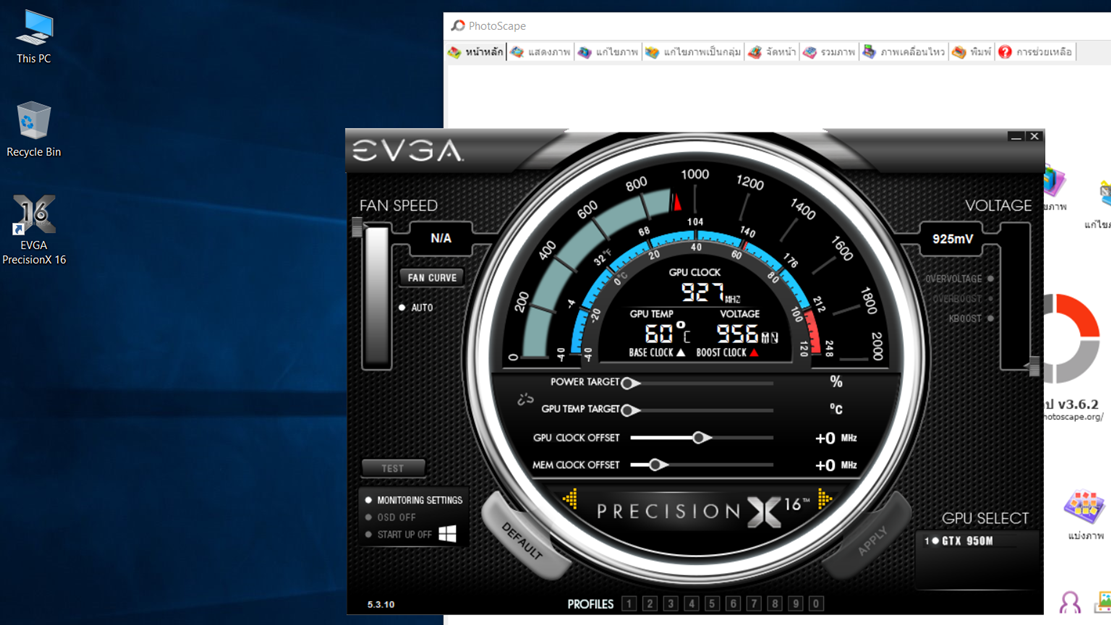Click the 925mV voltage value field
Viewport: 1111px width, 625px height.
952,239
